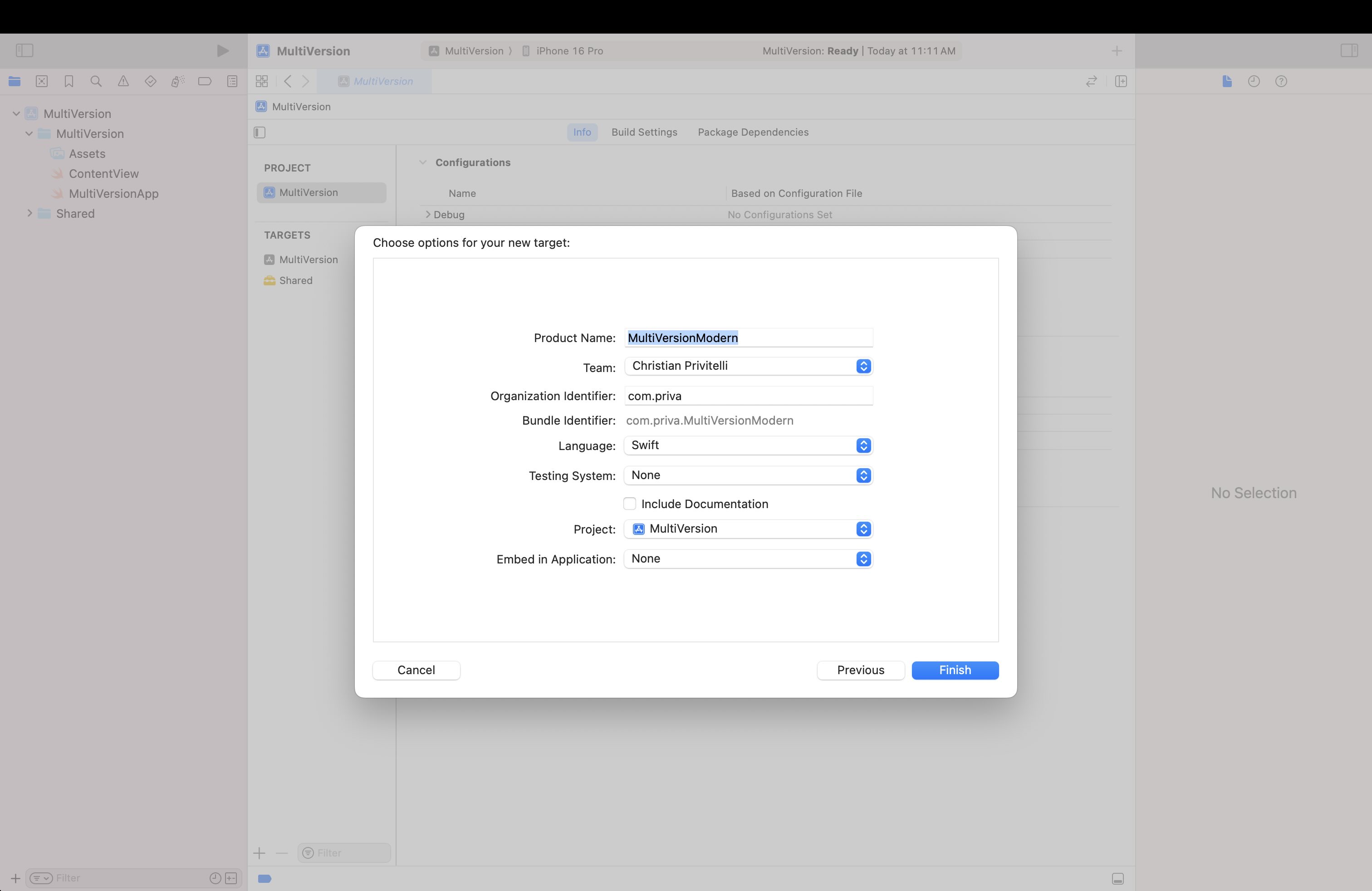This screenshot has width=1372, height=891.
Task: Go forward with the right chevron
Action: click(x=306, y=81)
